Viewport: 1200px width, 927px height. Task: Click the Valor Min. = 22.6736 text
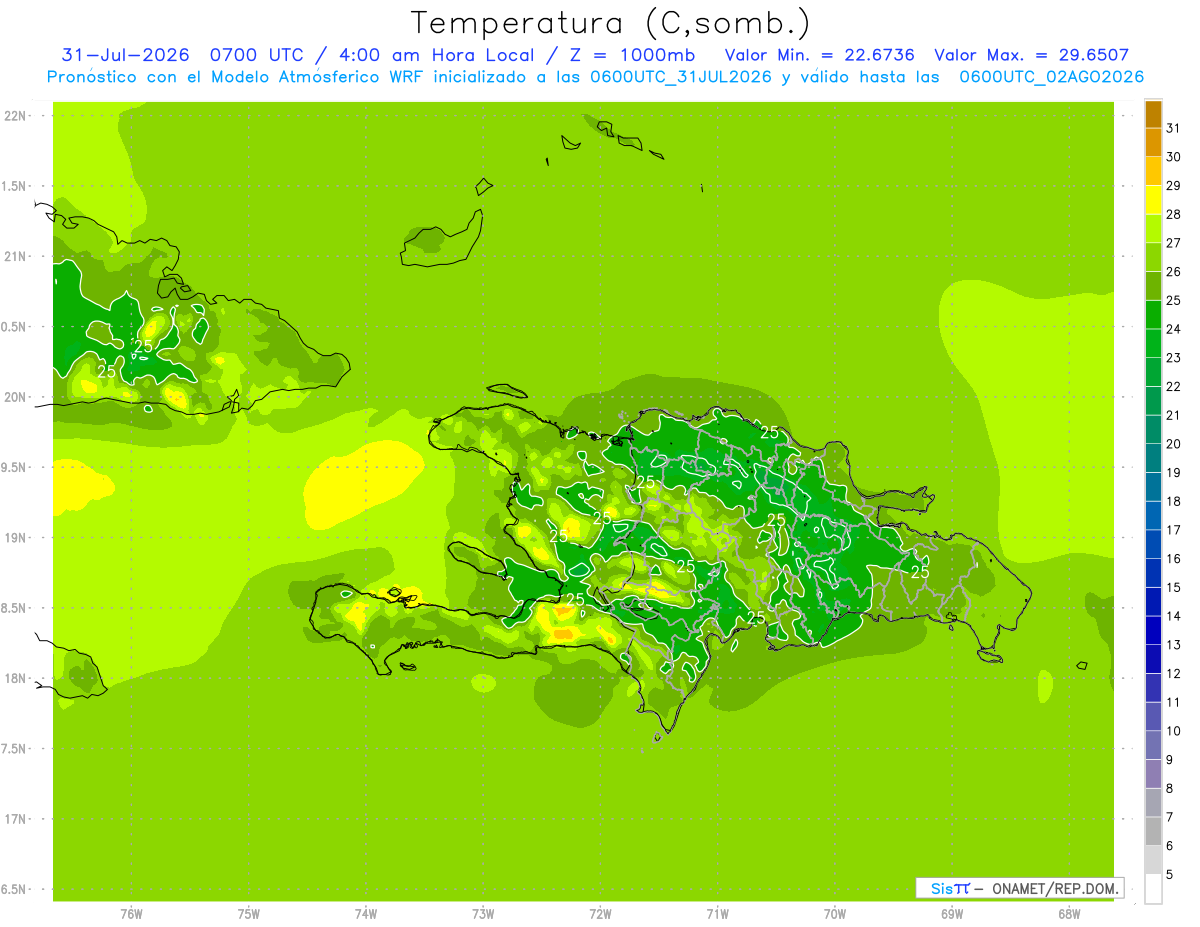click(x=819, y=55)
